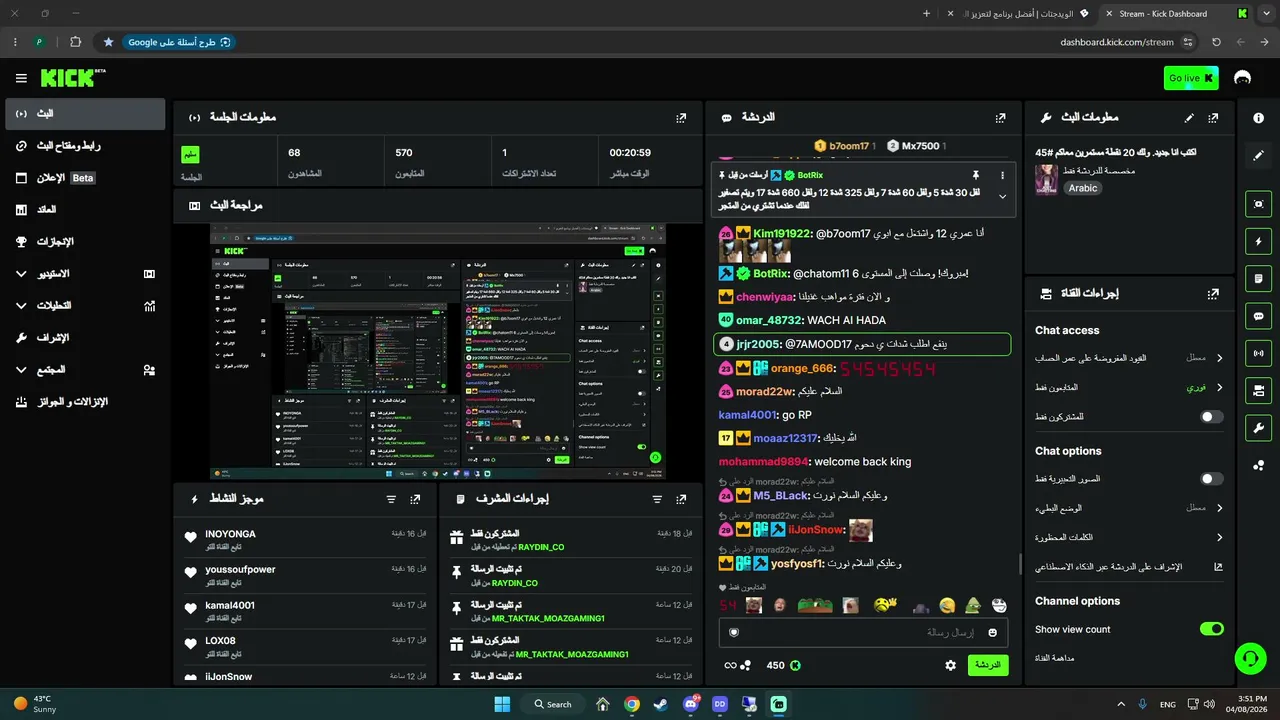The width and height of the screenshot is (1280, 720).
Task: Pop out the إجراءات المشرف panel
Action: [681, 499]
